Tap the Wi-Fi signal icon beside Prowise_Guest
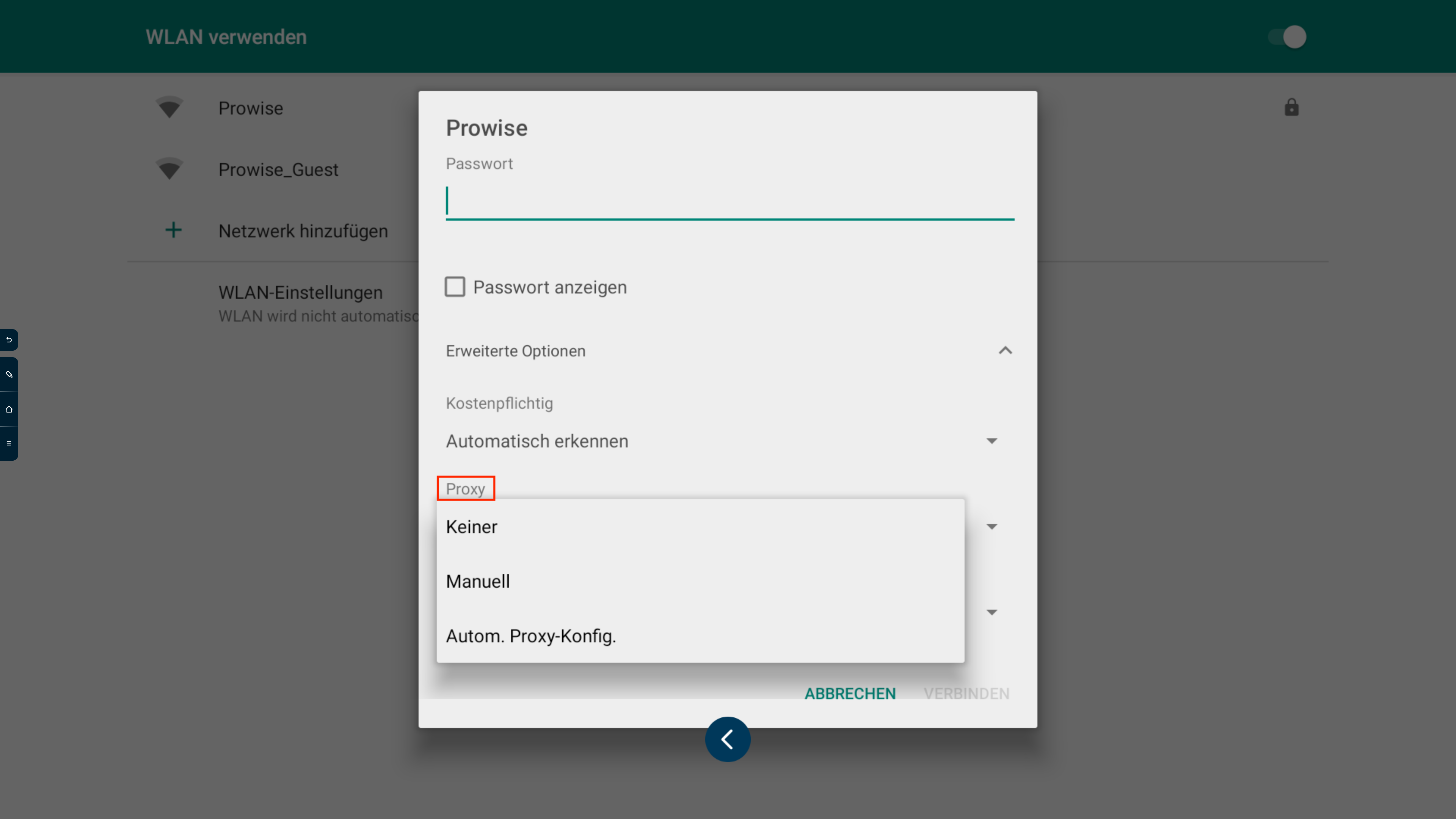The image size is (1456, 819). 169,169
